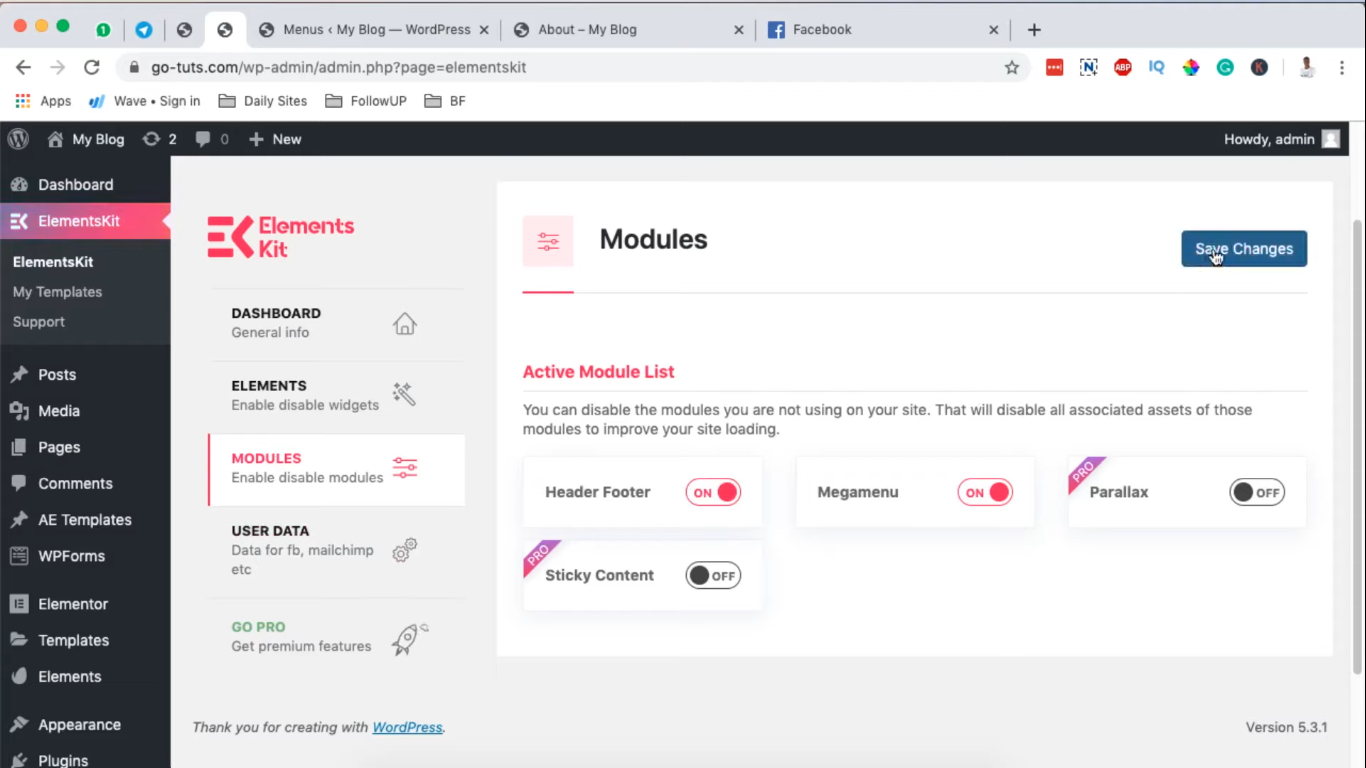This screenshot has height=768, width=1366.
Task: Click the Save Changes button
Action: click(x=1244, y=249)
